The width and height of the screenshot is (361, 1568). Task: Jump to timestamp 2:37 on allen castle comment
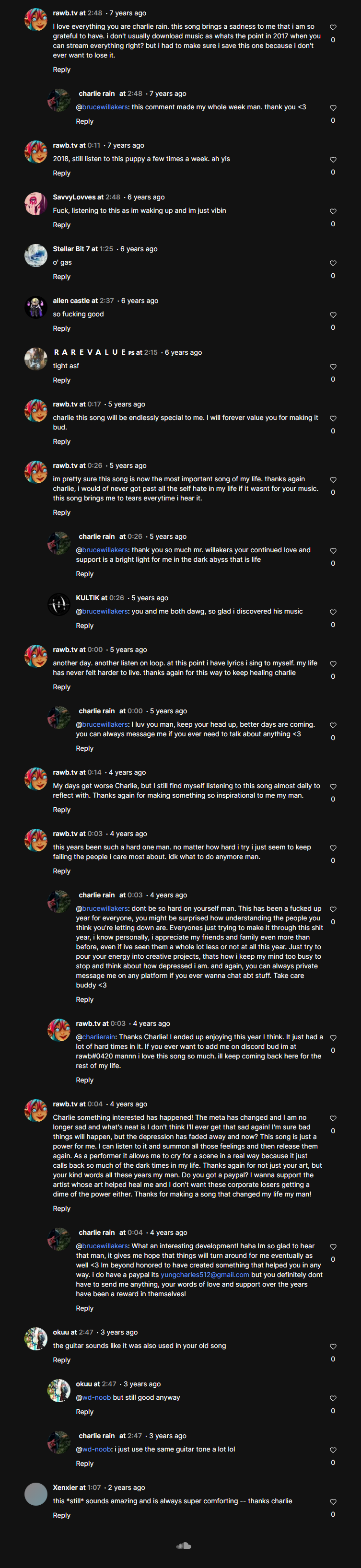[107, 301]
